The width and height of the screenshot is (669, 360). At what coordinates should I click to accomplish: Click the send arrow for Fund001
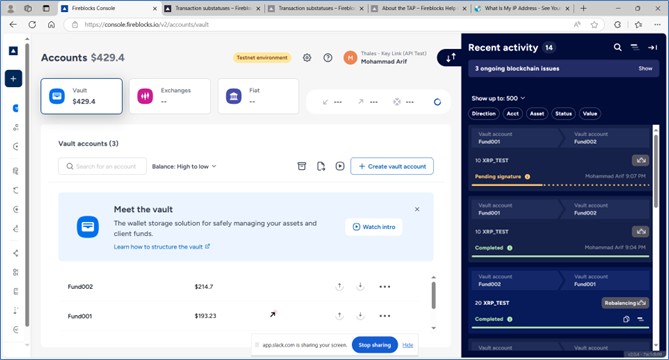pos(339,316)
